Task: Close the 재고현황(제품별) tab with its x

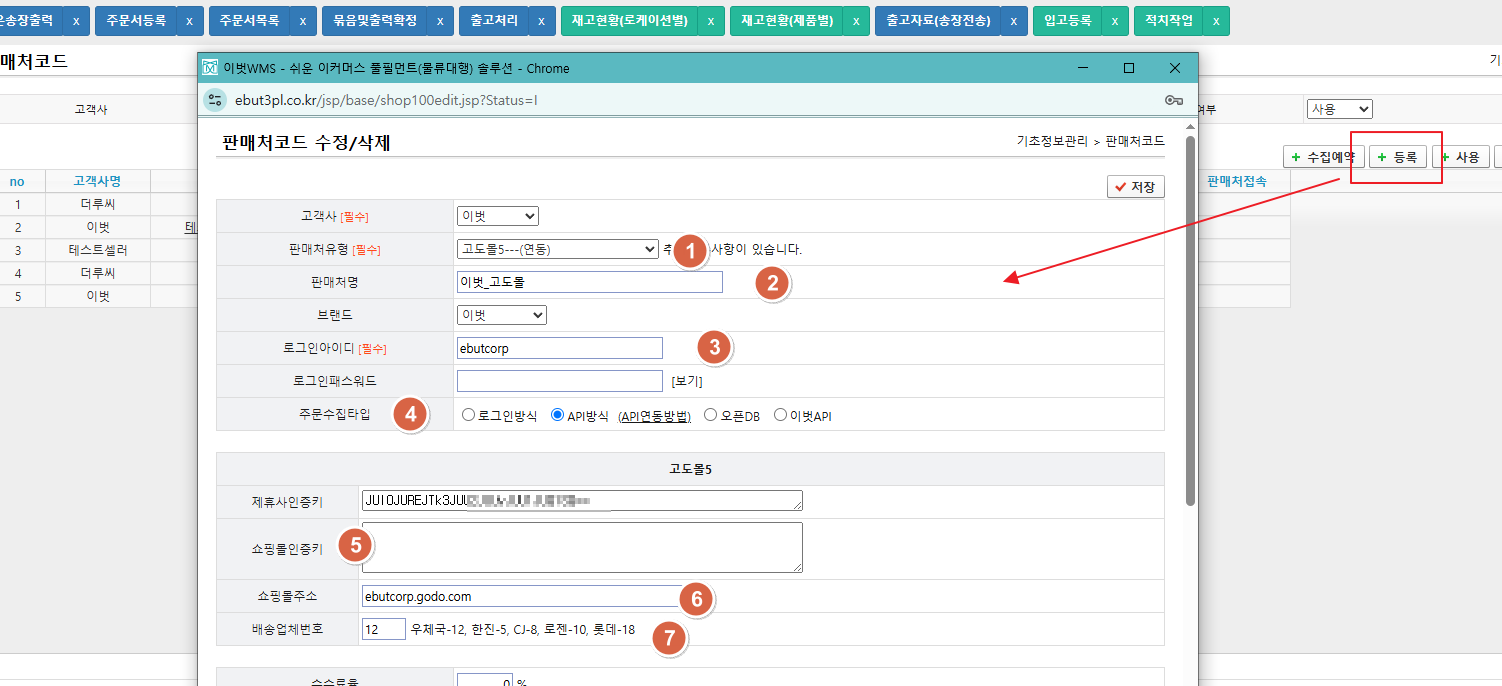Action: click(x=855, y=21)
